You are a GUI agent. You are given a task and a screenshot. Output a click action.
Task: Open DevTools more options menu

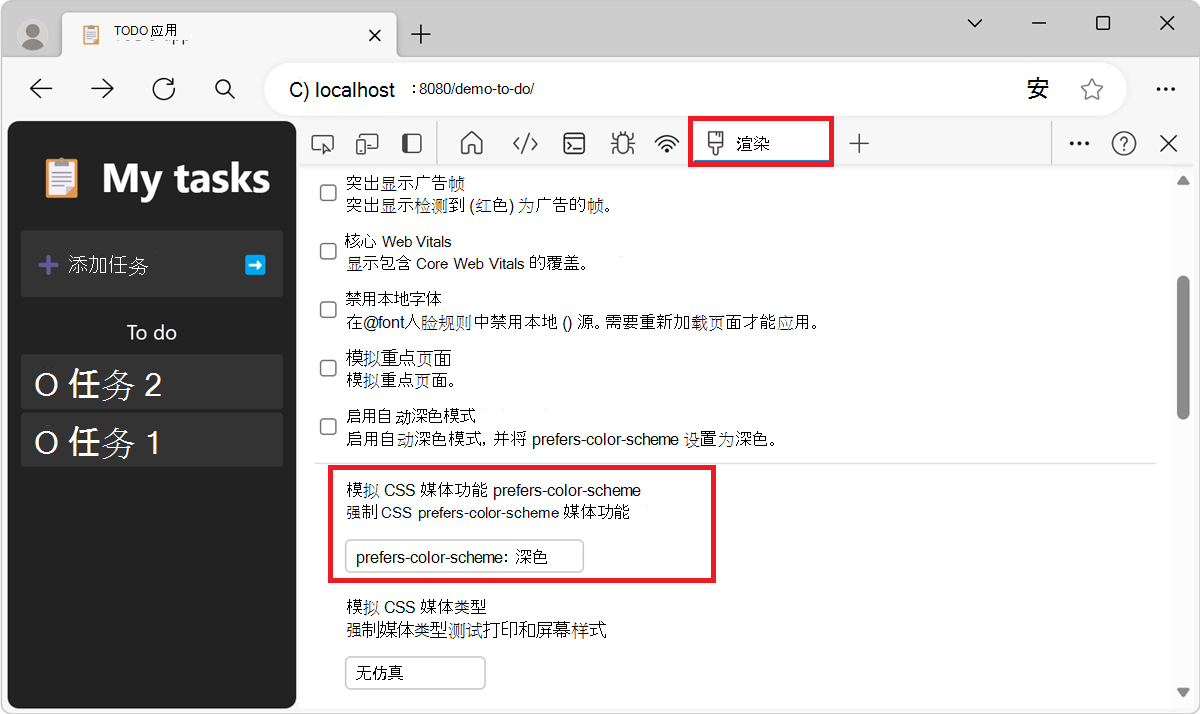(x=1078, y=143)
